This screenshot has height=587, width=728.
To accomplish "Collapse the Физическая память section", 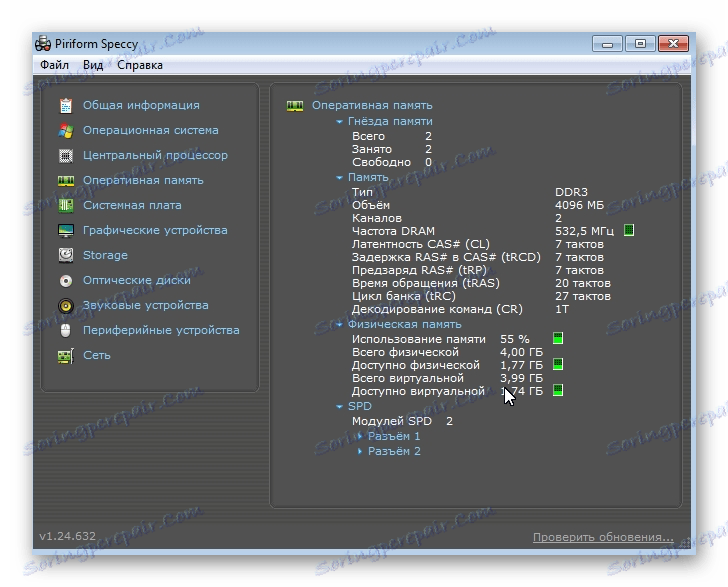I will [x=339, y=325].
